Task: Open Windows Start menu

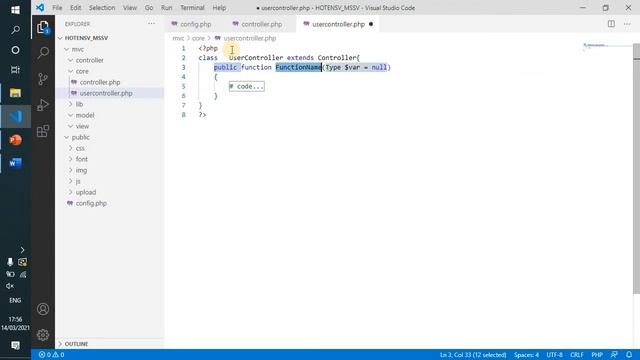Action: click(x=15, y=10)
